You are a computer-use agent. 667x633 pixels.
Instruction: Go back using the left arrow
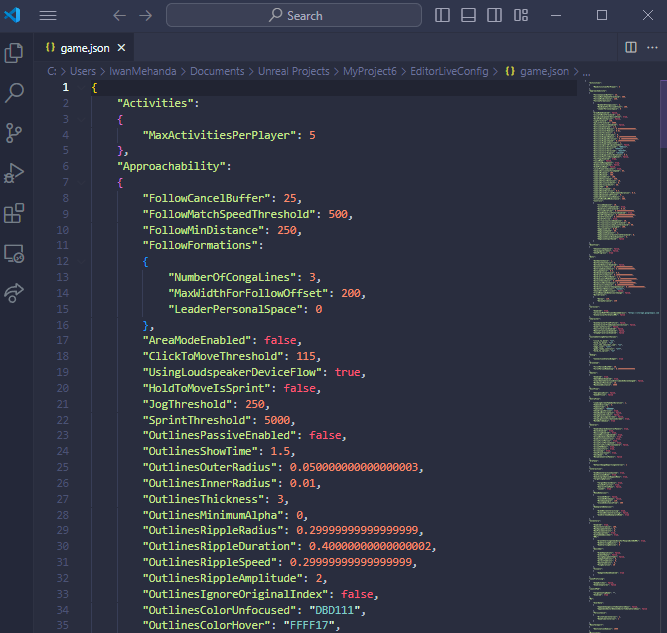120,16
